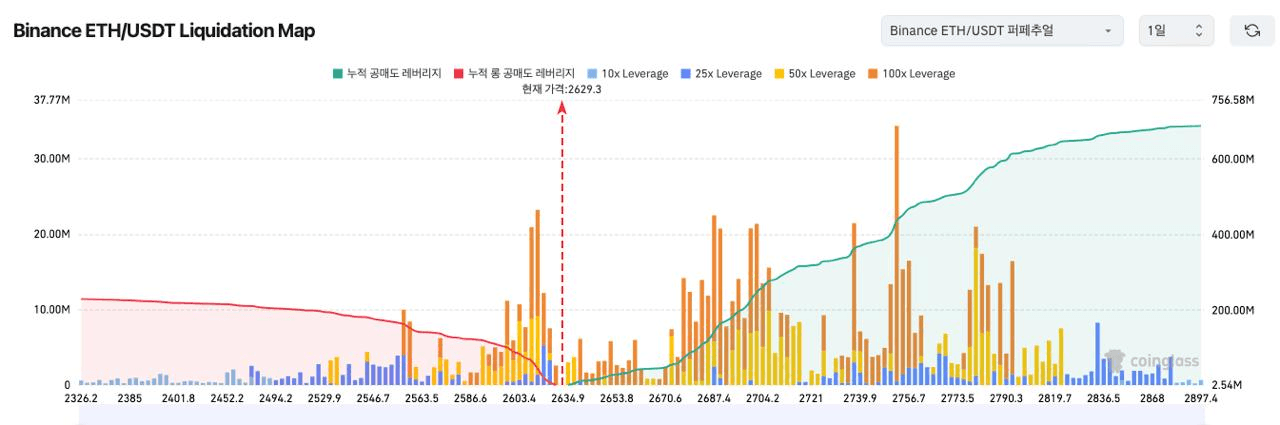Screen dimensions: 1280x425
Task: Click the 20.00M left axis label
Action: [52, 235]
